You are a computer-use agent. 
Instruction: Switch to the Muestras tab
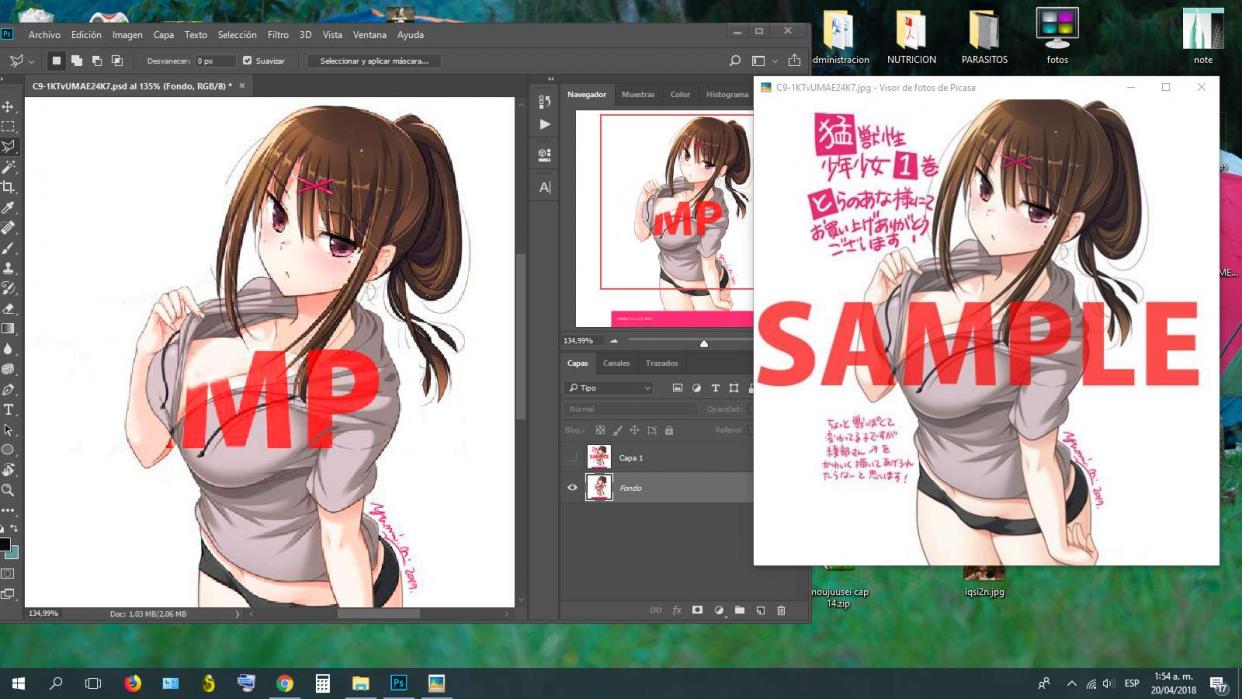638,94
